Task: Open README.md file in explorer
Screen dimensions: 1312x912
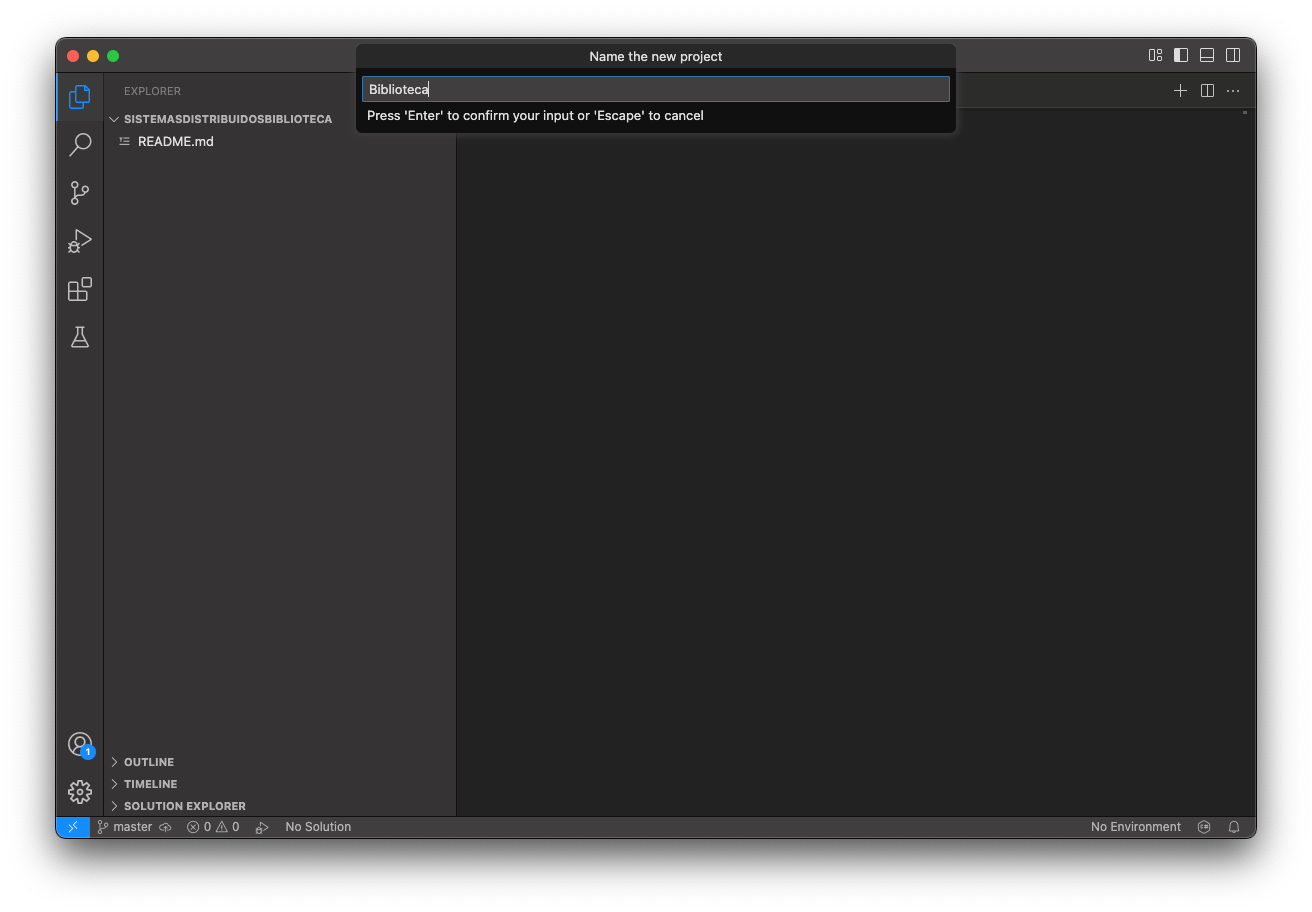Action: [x=175, y=141]
